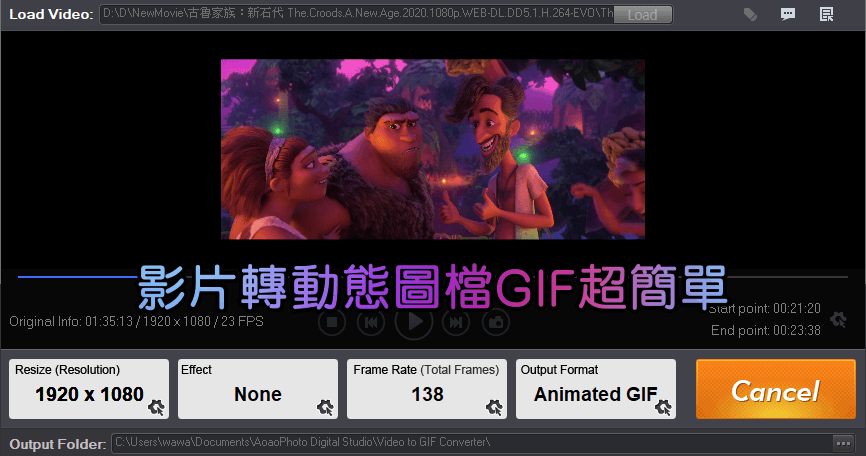
Task: Click the orange Cancel button
Action: tap(776, 389)
